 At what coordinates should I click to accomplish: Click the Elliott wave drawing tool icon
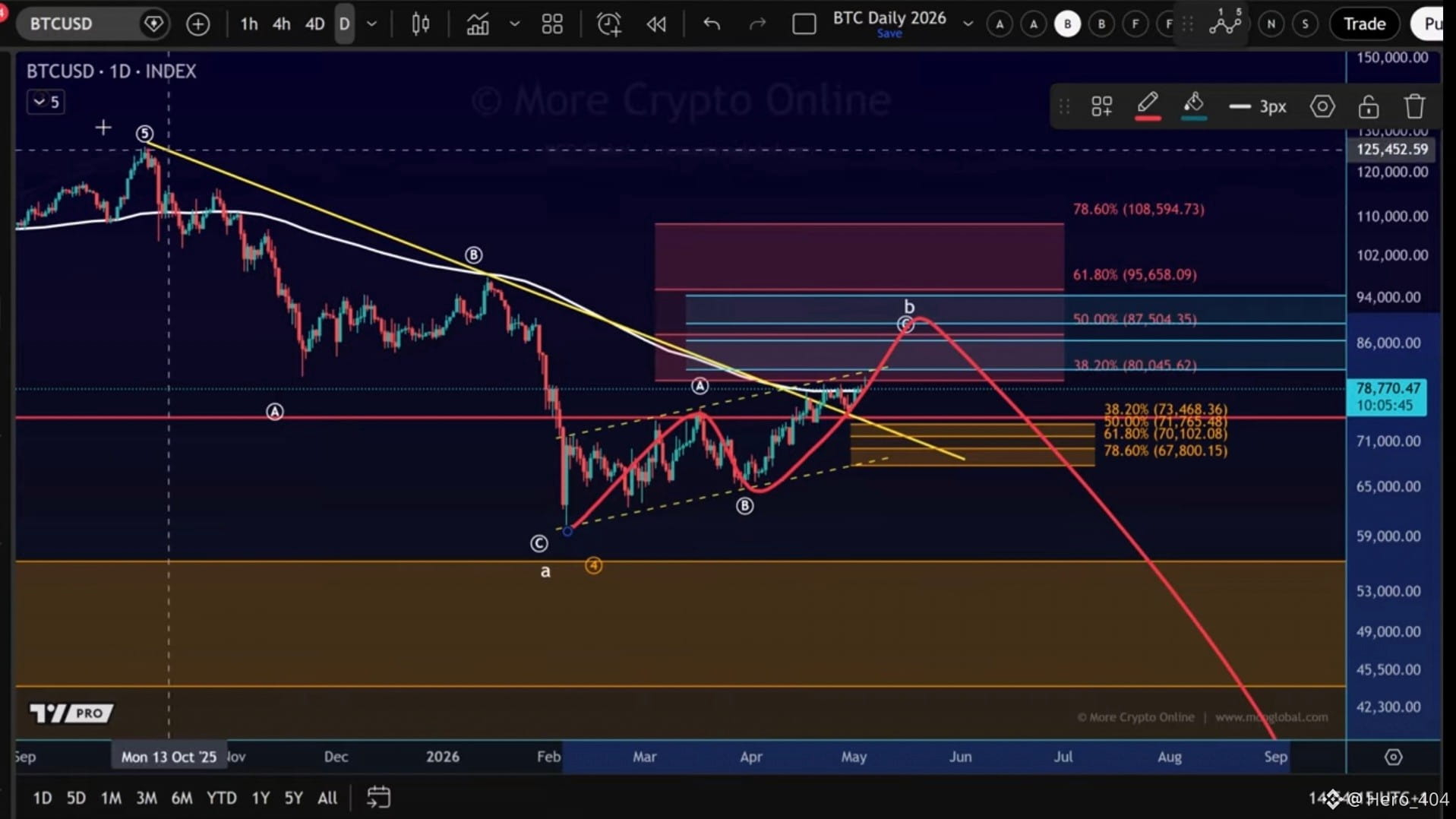click(1226, 23)
